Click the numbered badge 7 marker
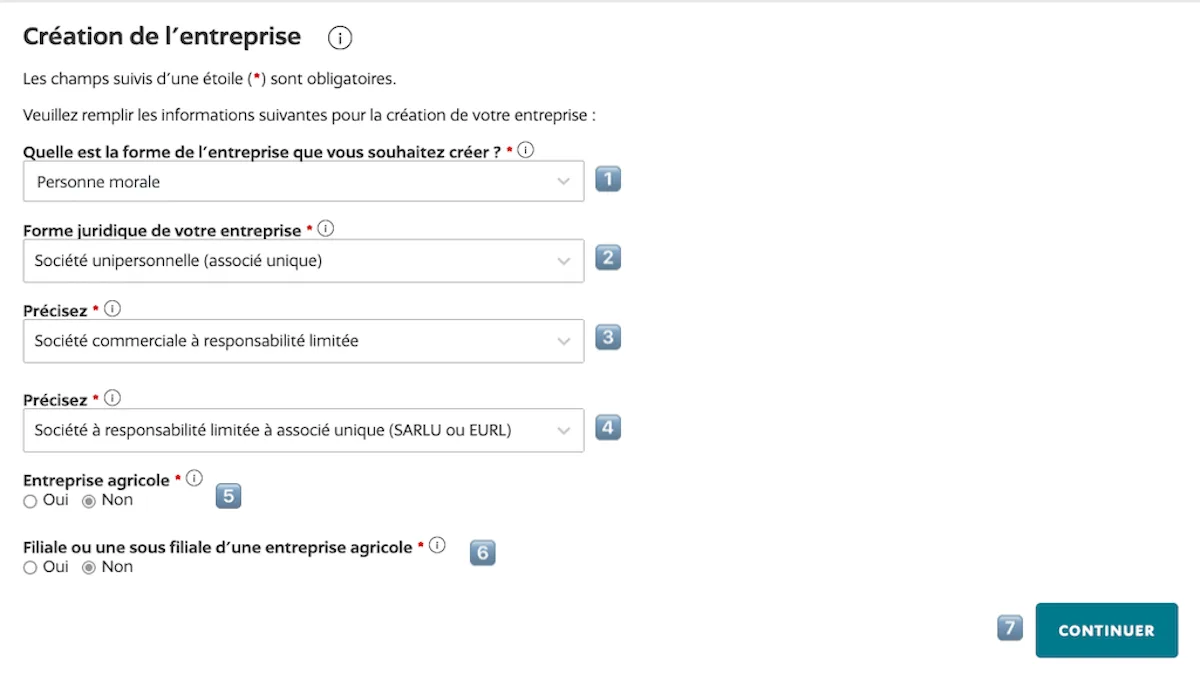 coord(1010,628)
